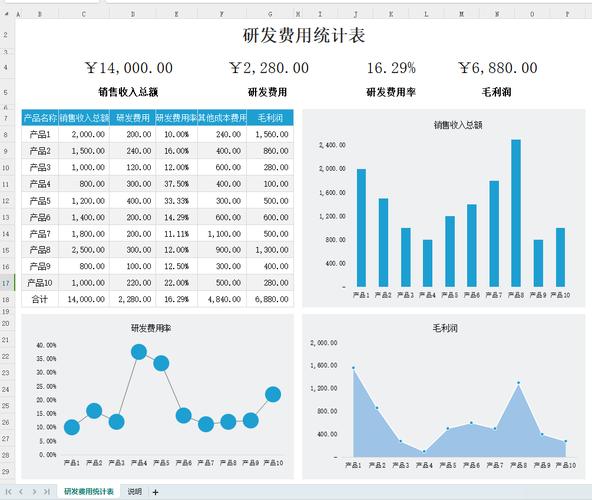Select column header C
The image size is (592, 500).
coord(84,14)
